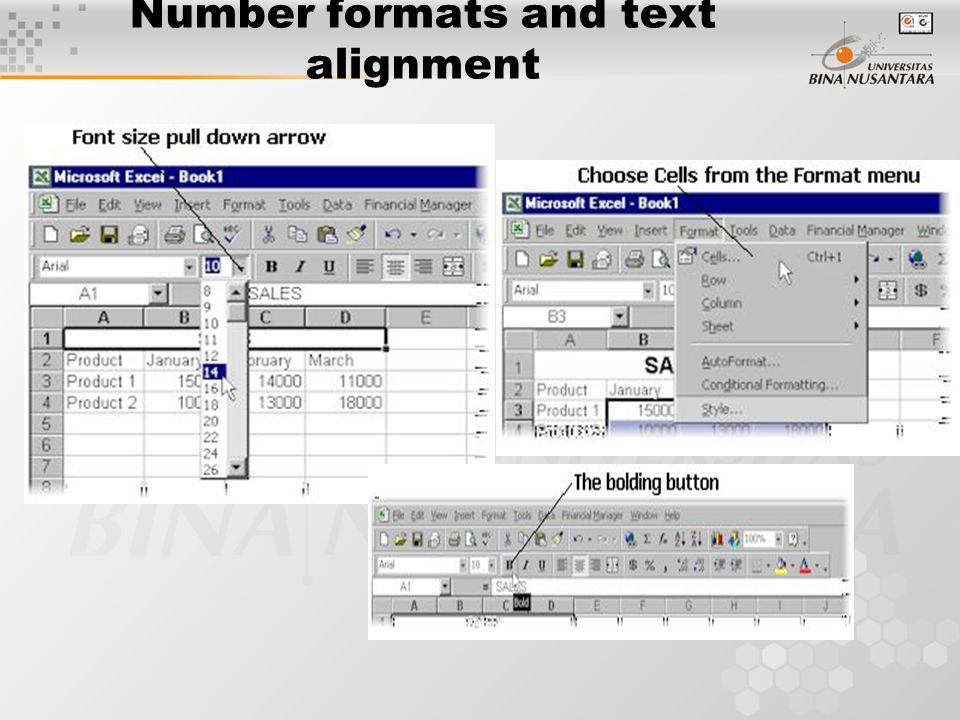Click the Font Color red A in bottom window
Viewport: 960px width, 720px height.
coord(805,565)
